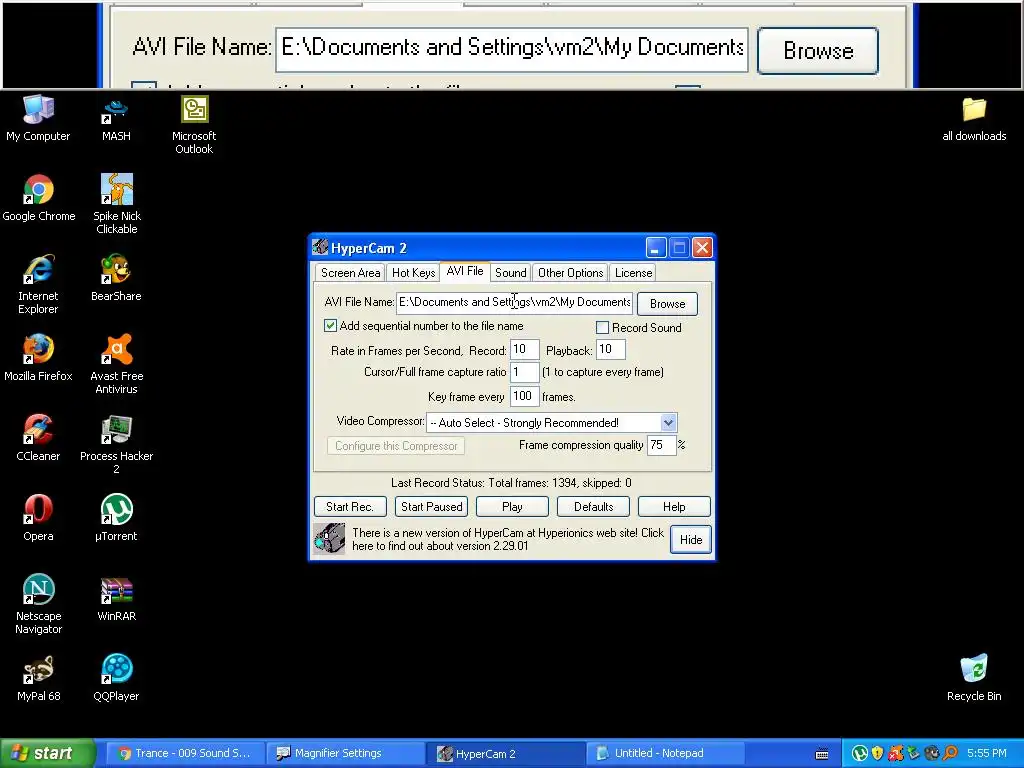Image resolution: width=1024 pixels, height=768 pixels.
Task: Click the Cursor/Full frame capture ratio field
Action: coord(524,372)
